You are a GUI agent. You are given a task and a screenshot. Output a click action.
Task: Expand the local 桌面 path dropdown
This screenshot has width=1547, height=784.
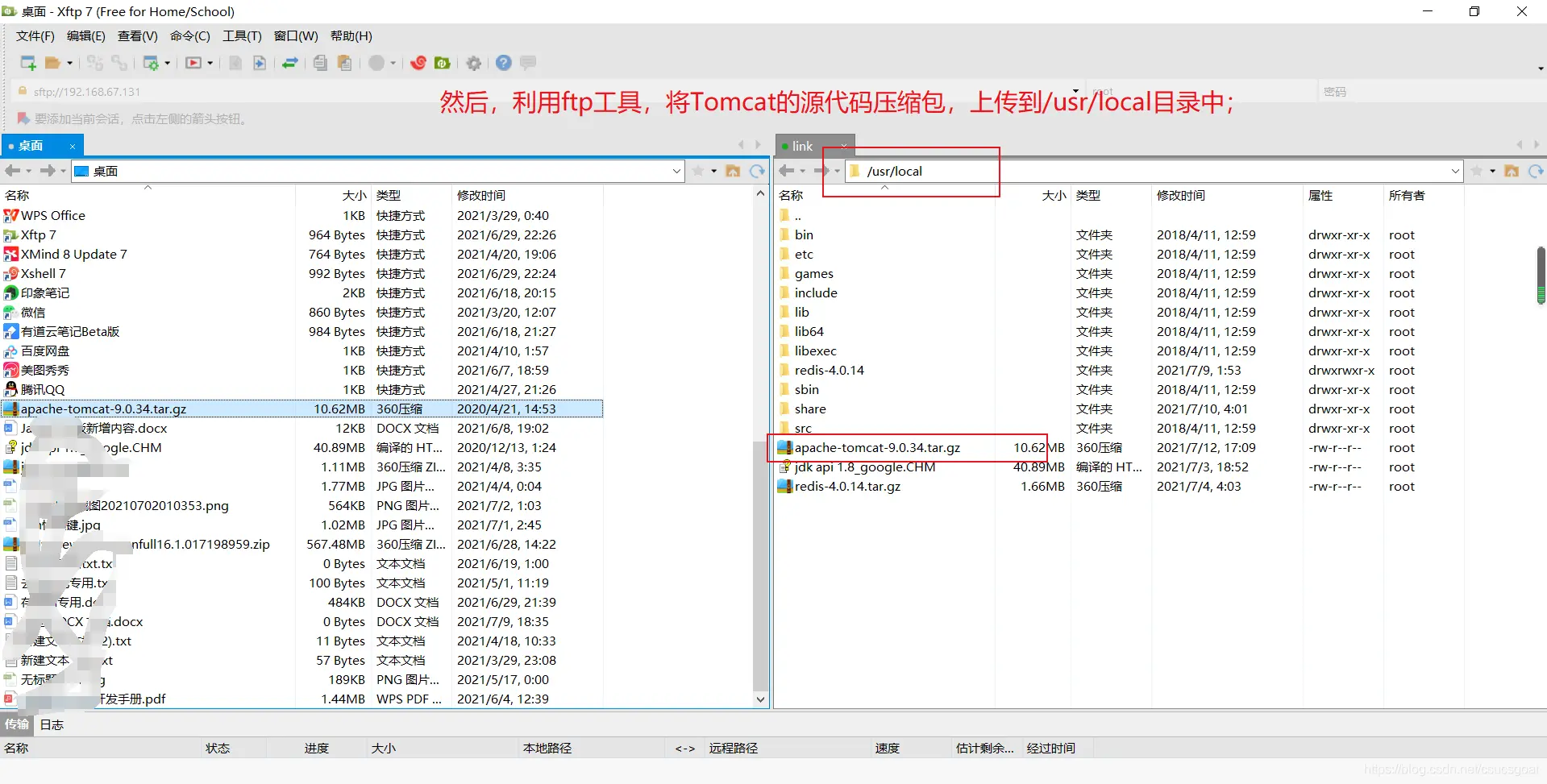point(677,171)
